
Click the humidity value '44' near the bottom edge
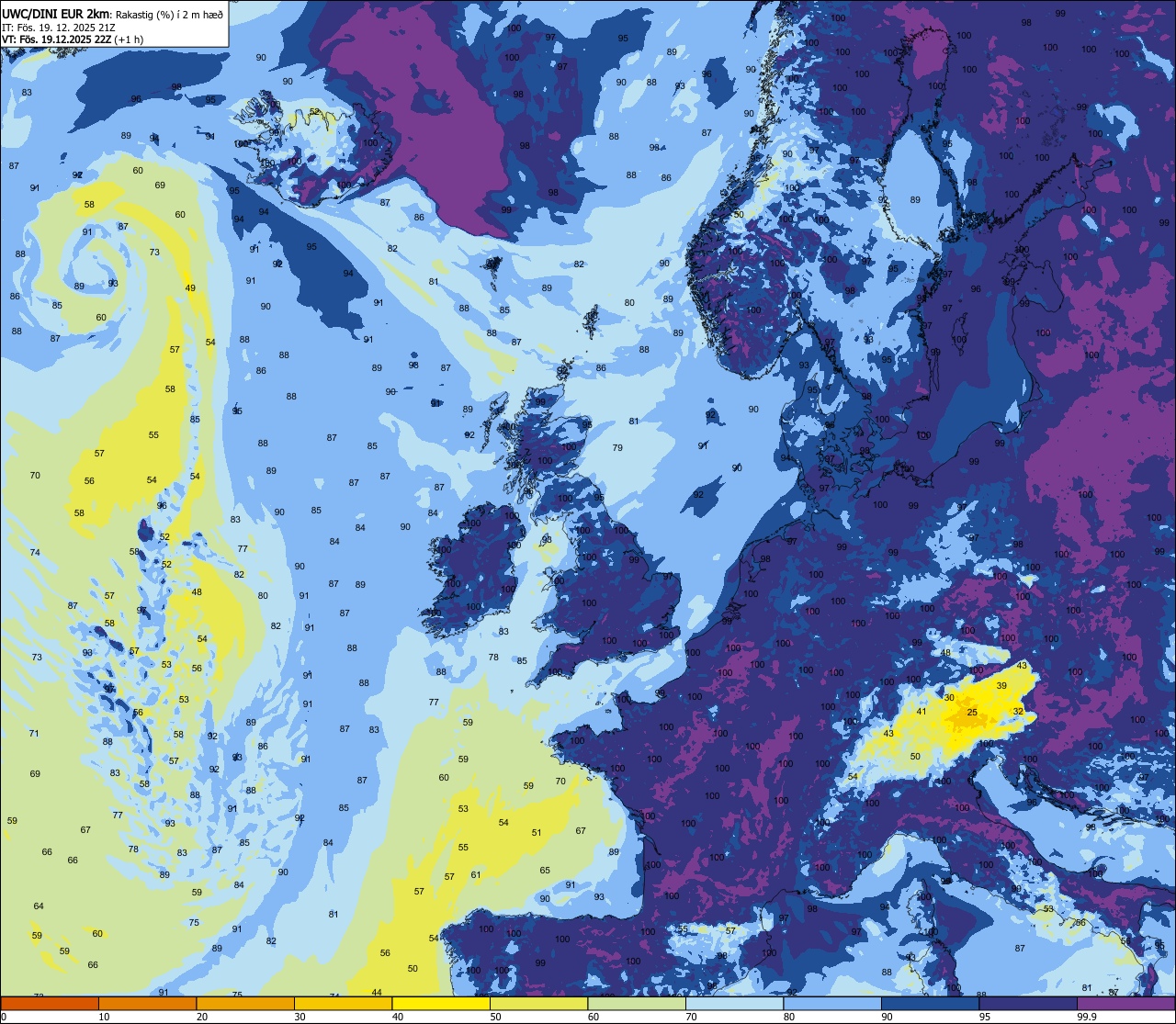tap(377, 993)
